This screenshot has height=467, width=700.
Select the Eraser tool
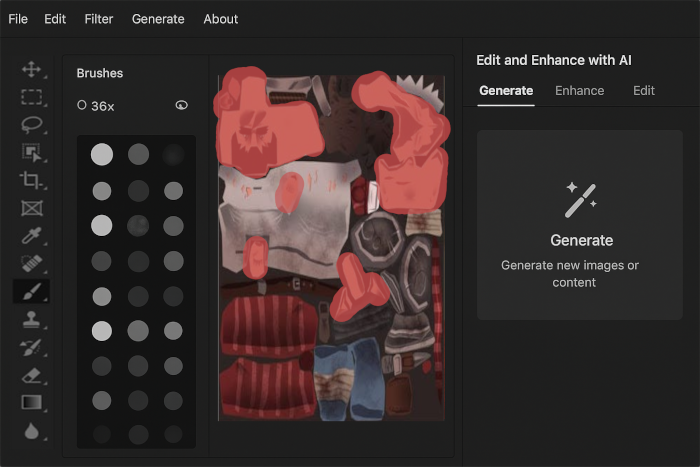pos(31,375)
